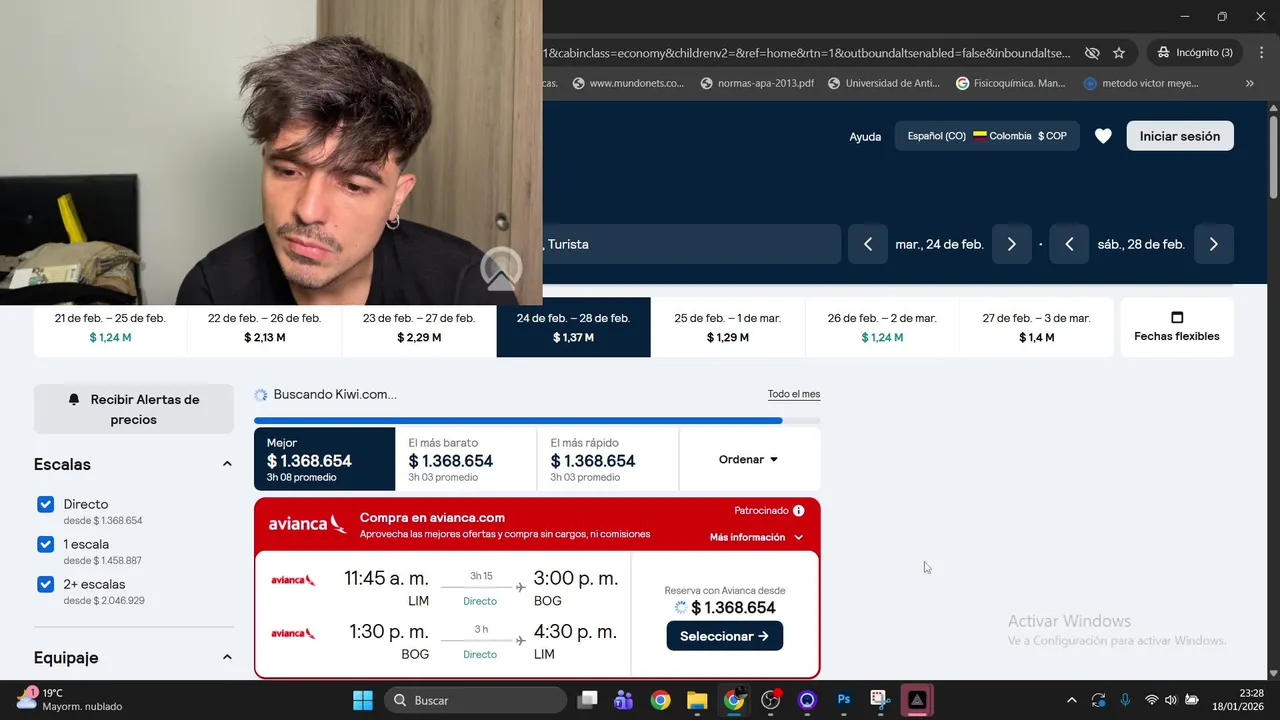Click Recibir Alertas de precios button

(134, 409)
